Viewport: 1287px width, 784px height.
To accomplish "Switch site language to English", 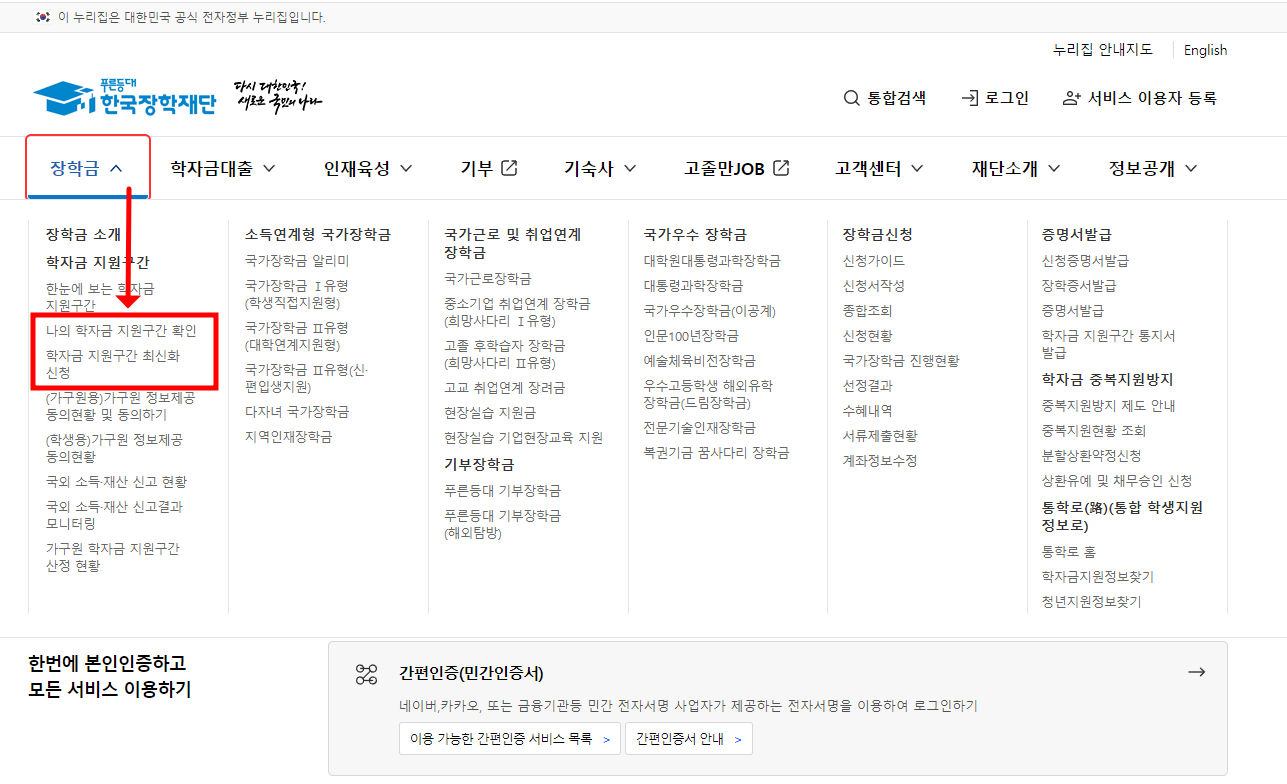I will [1205, 50].
